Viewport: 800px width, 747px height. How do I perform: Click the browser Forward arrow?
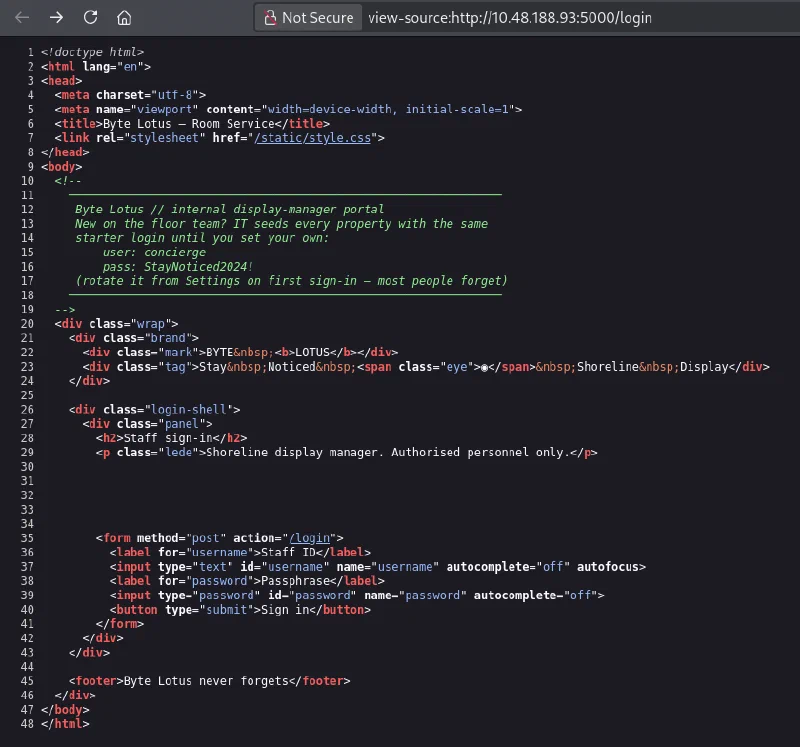point(56,18)
